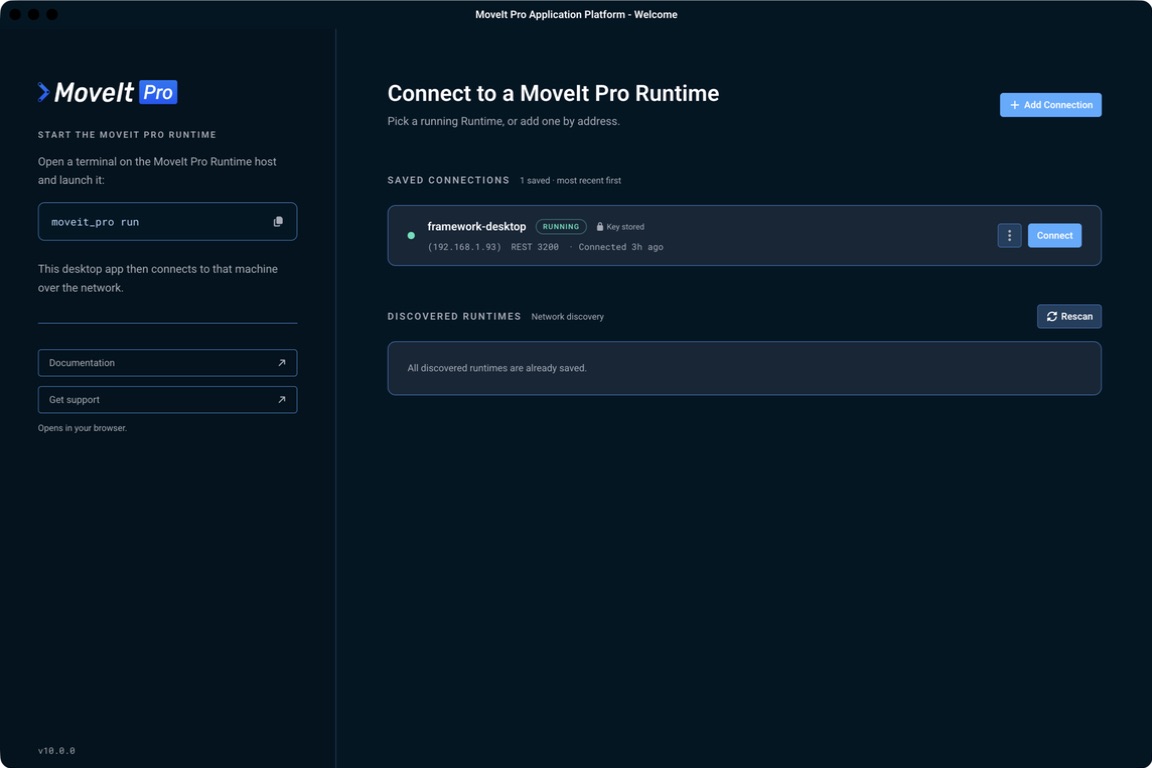
Task: Click the Key stored label
Action: pyautogui.click(x=625, y=226)
